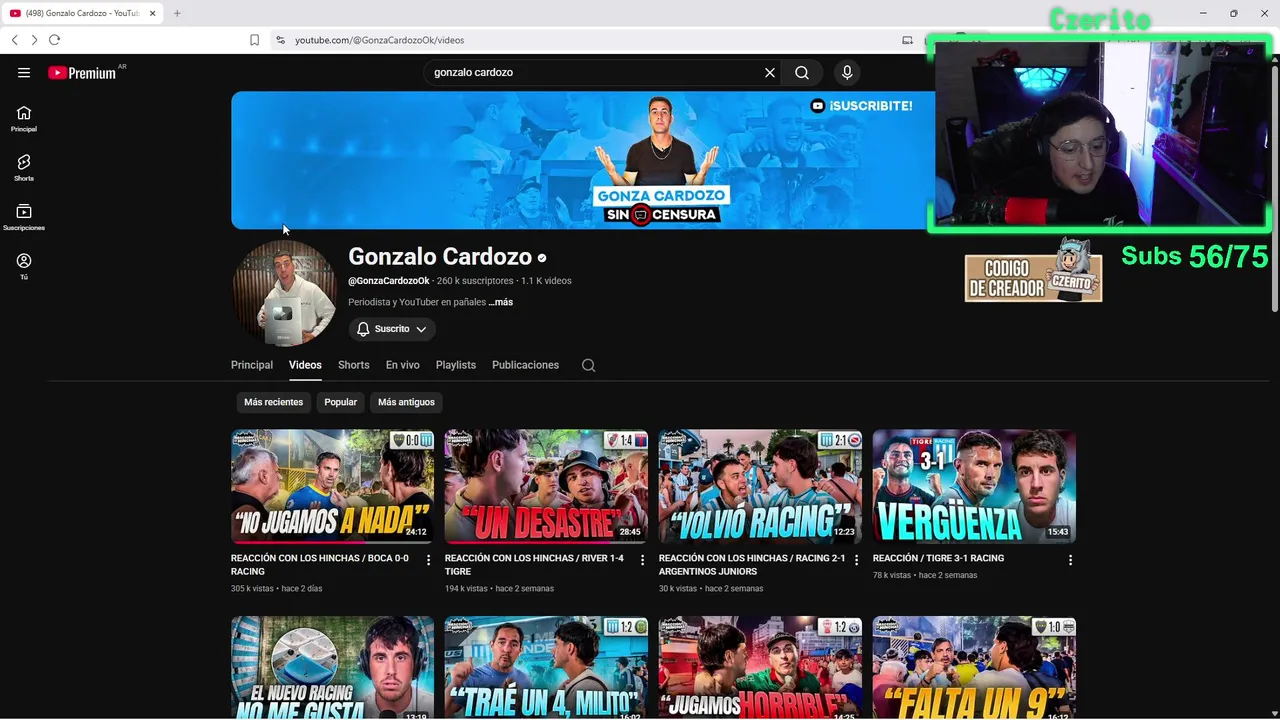Open Suscripciones in the left sidebar
Viewport: 1280px width, 720px height.
(24, 217)
